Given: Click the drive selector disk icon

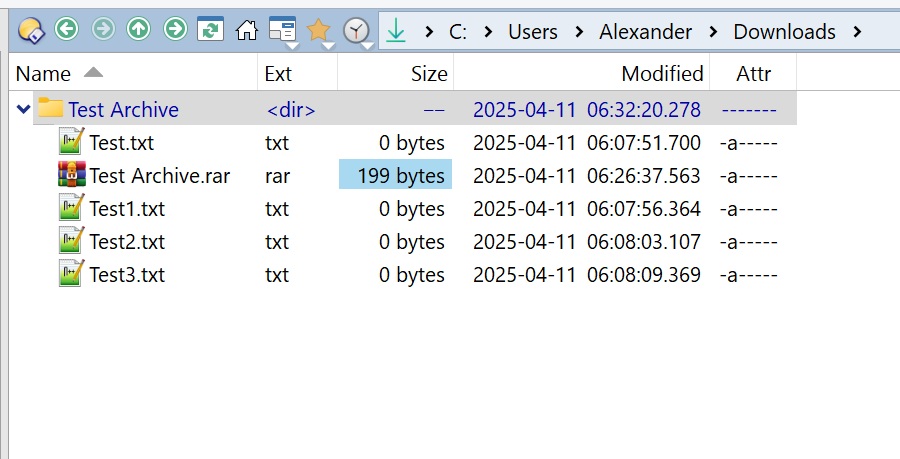Looking at the screenshot, I should point(30,30).
